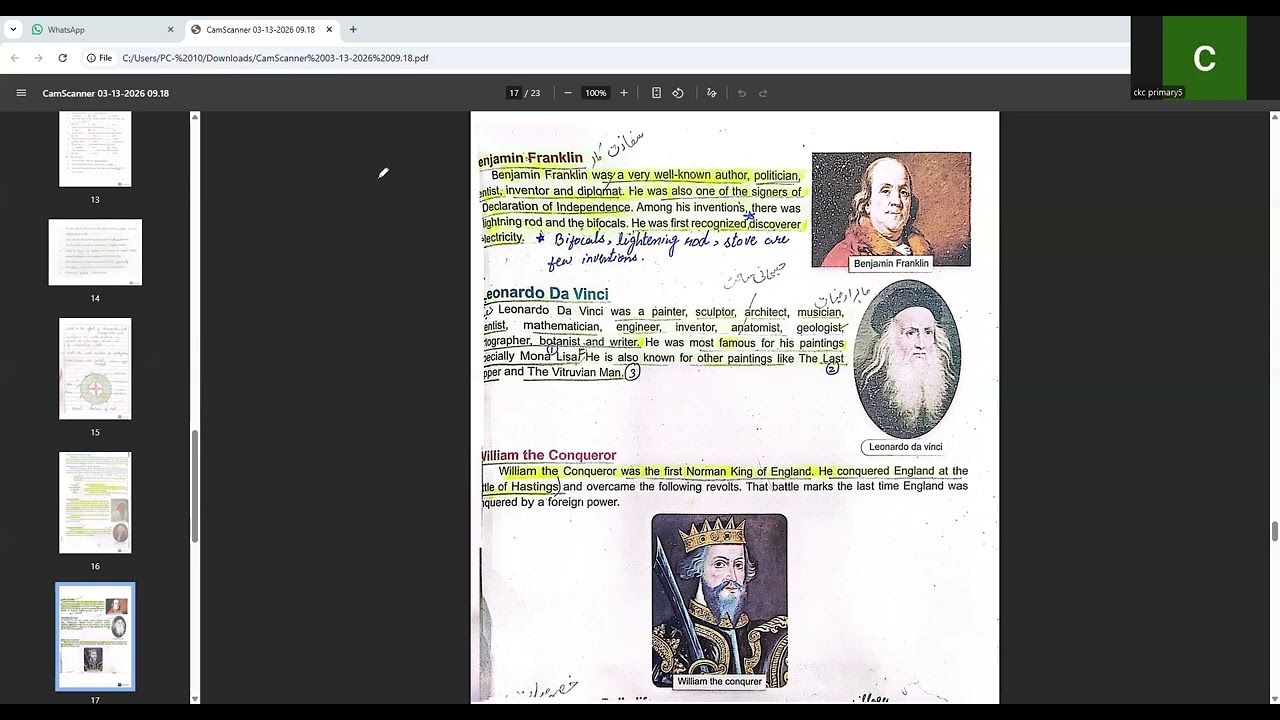Screen dimensions: 1280x720
Task: Rotate the PDF counterclockwise
Action: [x=678, y=93]
